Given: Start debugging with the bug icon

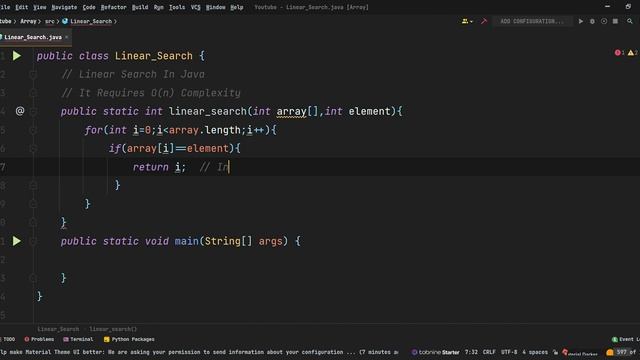Looking at the screenshot, I should pyautogui.click(x=592, y=21).
